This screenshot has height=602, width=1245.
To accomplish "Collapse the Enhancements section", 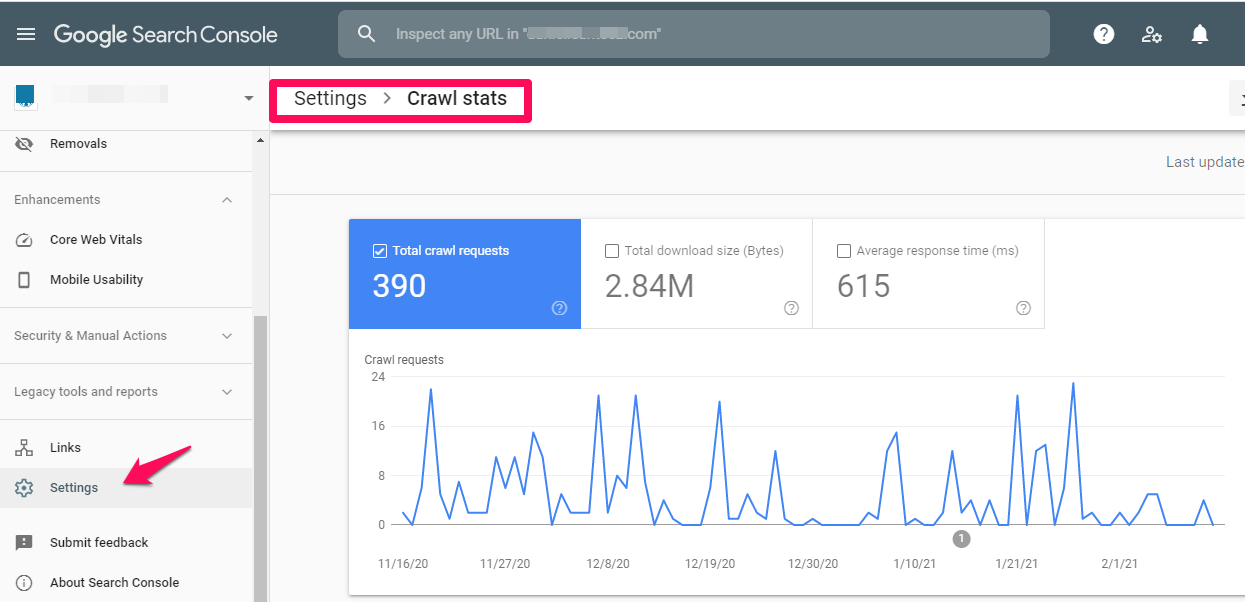I will 227,200.
